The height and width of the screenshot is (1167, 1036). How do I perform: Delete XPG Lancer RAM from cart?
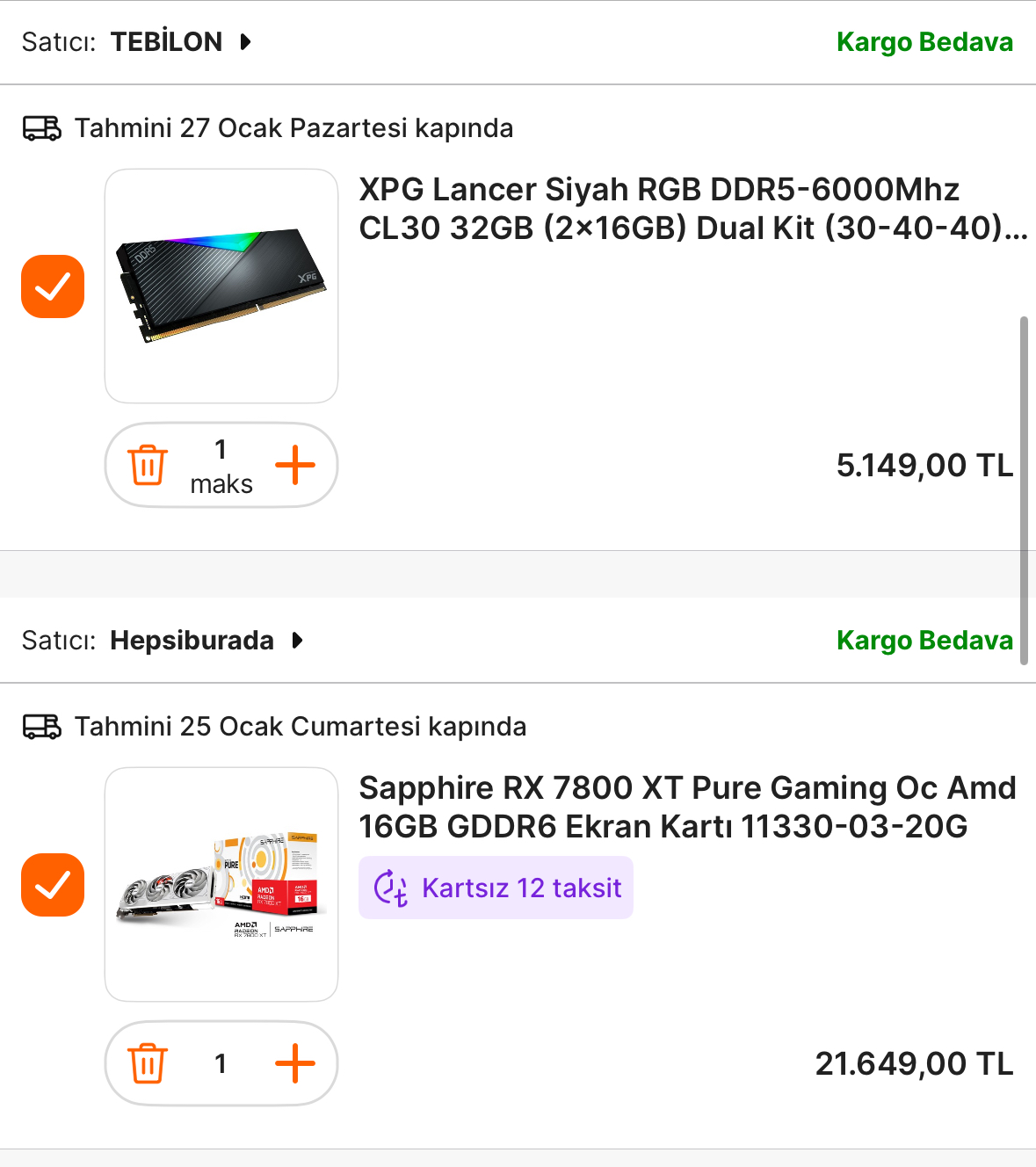point(148,465)
